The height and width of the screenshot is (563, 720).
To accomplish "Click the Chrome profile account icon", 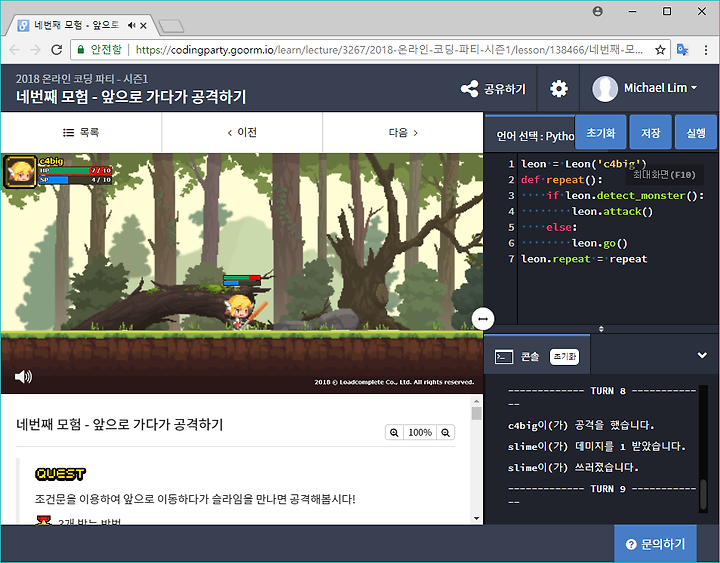I will tap(597, 11).
